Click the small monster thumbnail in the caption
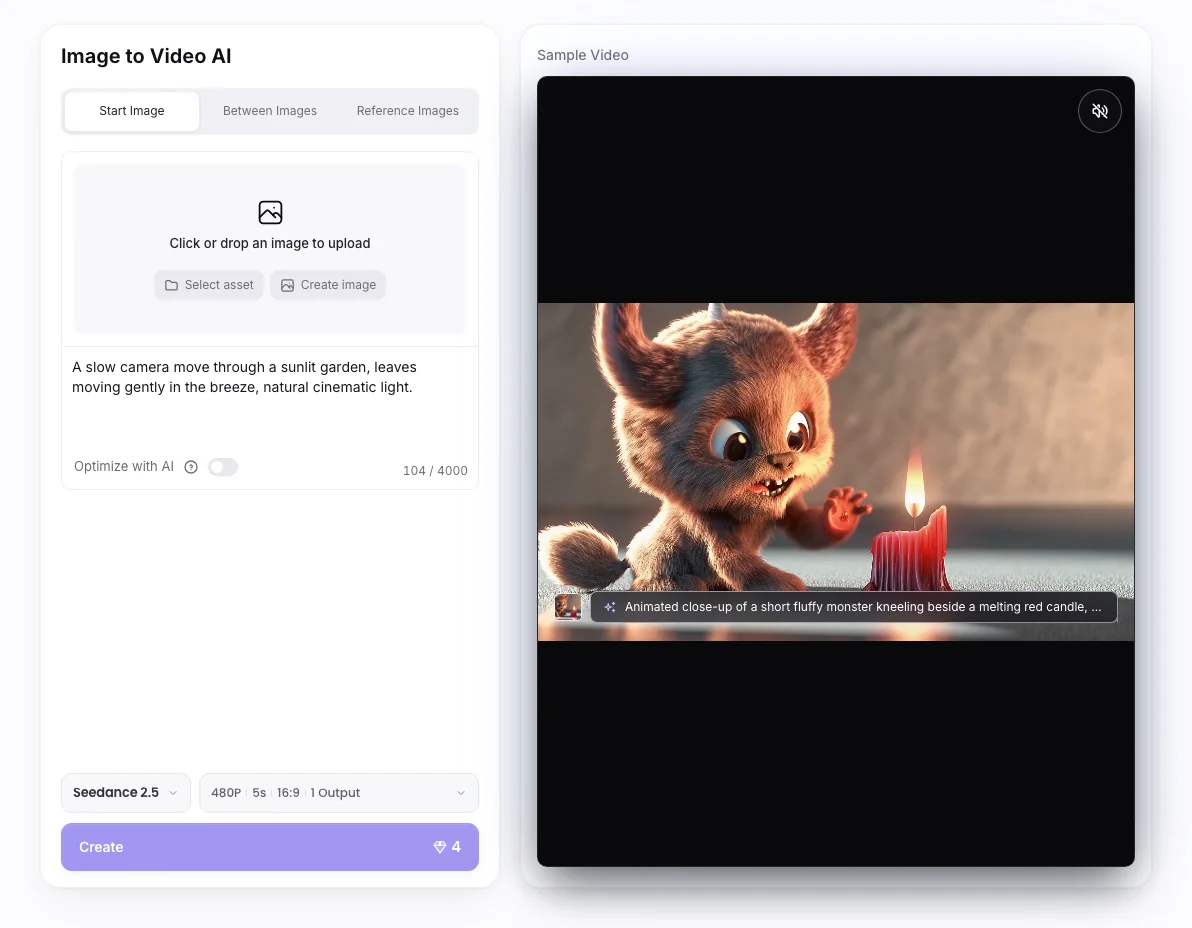 (x=568, y=607)
